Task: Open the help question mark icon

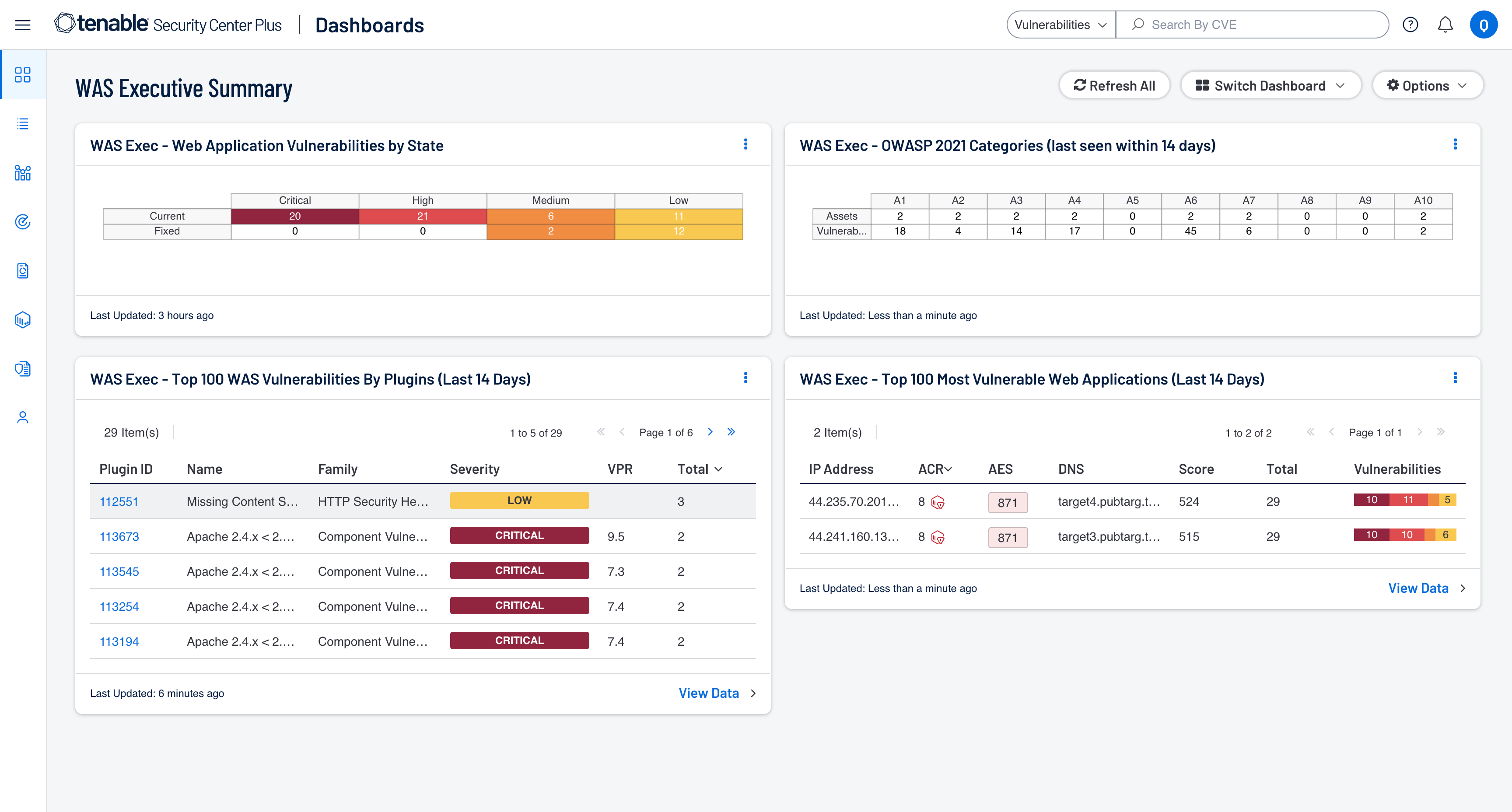Action: coord(1410,24)
